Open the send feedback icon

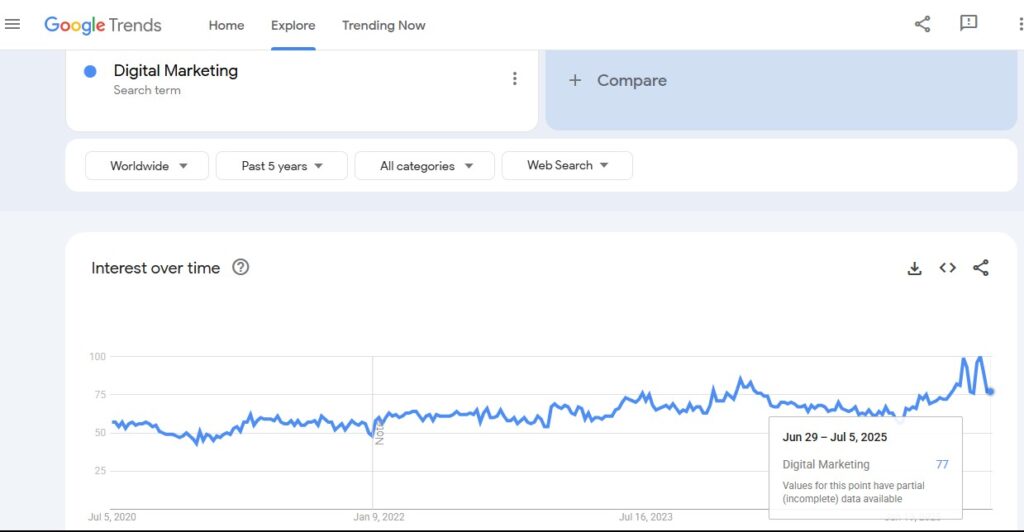pos(968,23)
